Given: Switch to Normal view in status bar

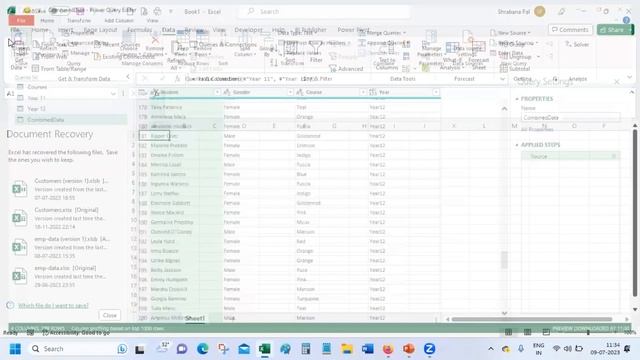Looking at the screenshot, I should [x=508, y=332].
